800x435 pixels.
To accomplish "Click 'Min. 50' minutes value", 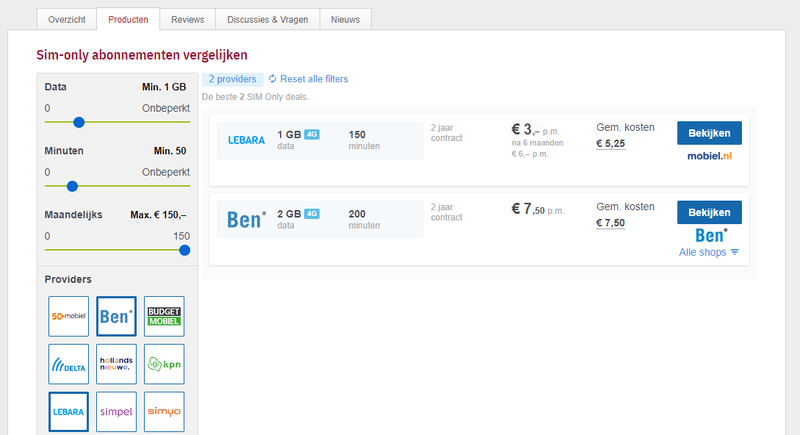I will click(x=170, y=151).
